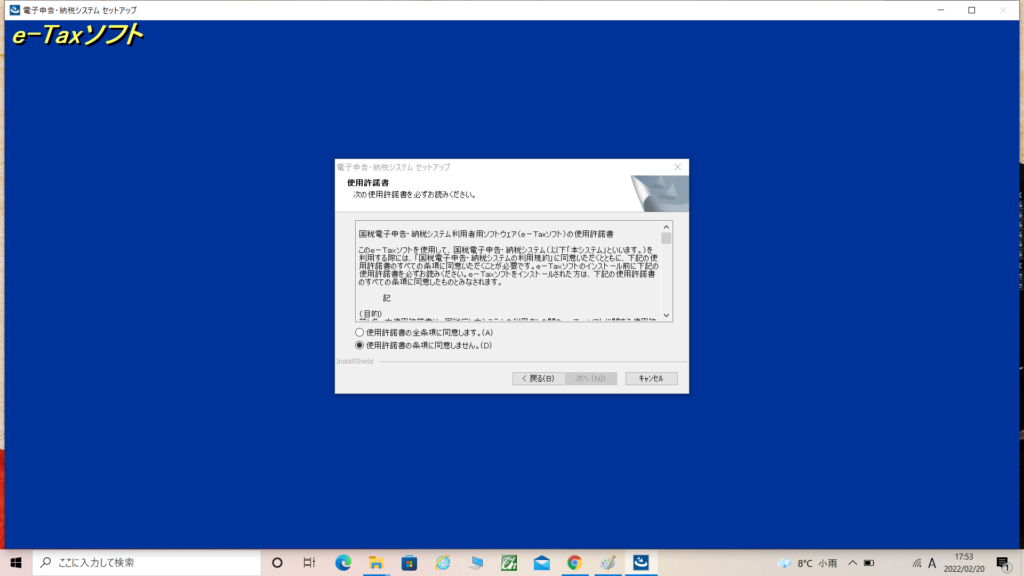This screenshot has width=1024, height=576.
Task: Click the 戻る(B) back button
Action: pos(538,379)
